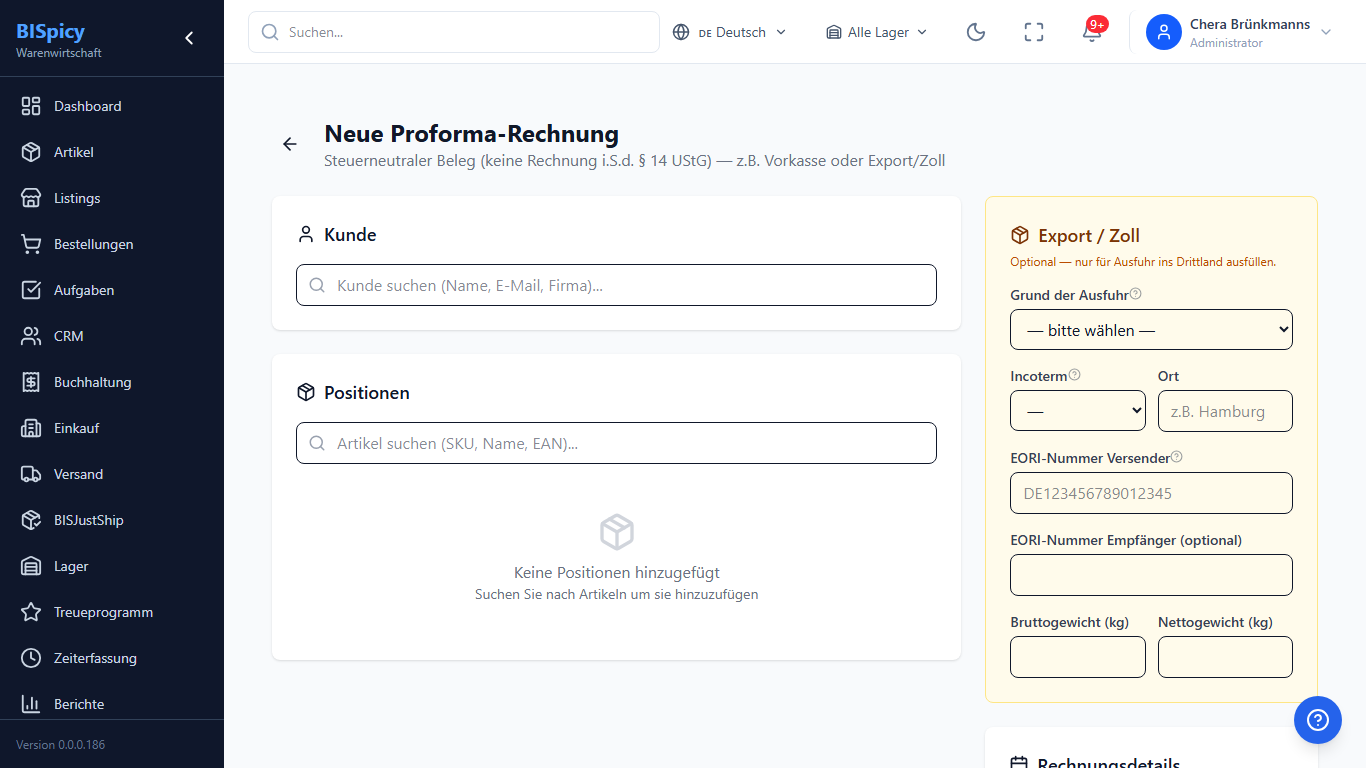Click the Berichte bar chart icon
This screenshot has width=1366, height=768.
point(31,704)
